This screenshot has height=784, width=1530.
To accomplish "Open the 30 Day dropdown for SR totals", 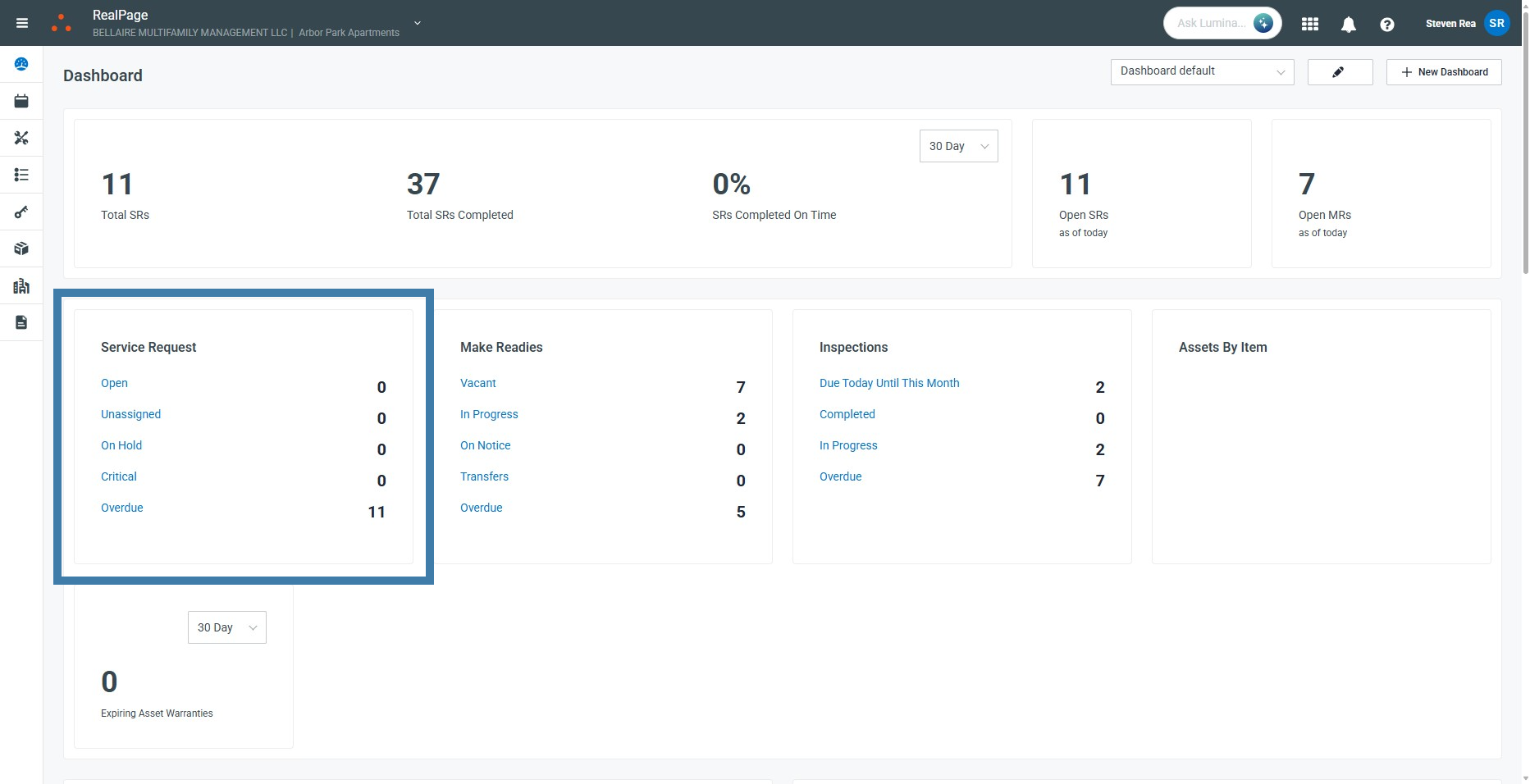I will [x=958, y=146].
